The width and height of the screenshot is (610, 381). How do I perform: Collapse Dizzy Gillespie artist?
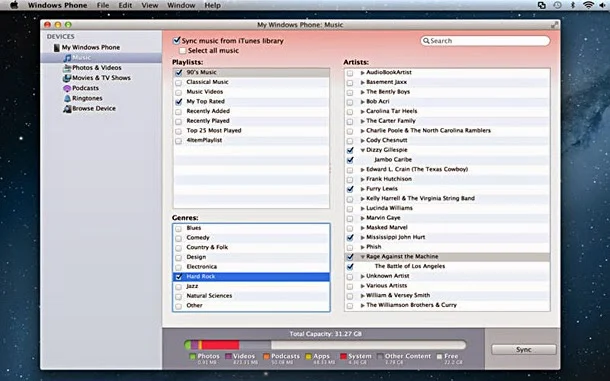(x=363, y=150)
